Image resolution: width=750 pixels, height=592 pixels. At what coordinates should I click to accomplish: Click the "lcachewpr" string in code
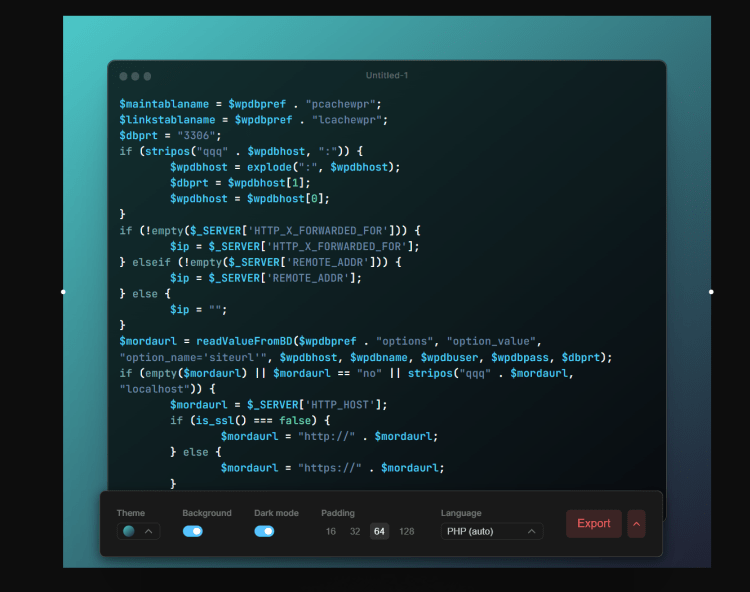coord(347,120)
